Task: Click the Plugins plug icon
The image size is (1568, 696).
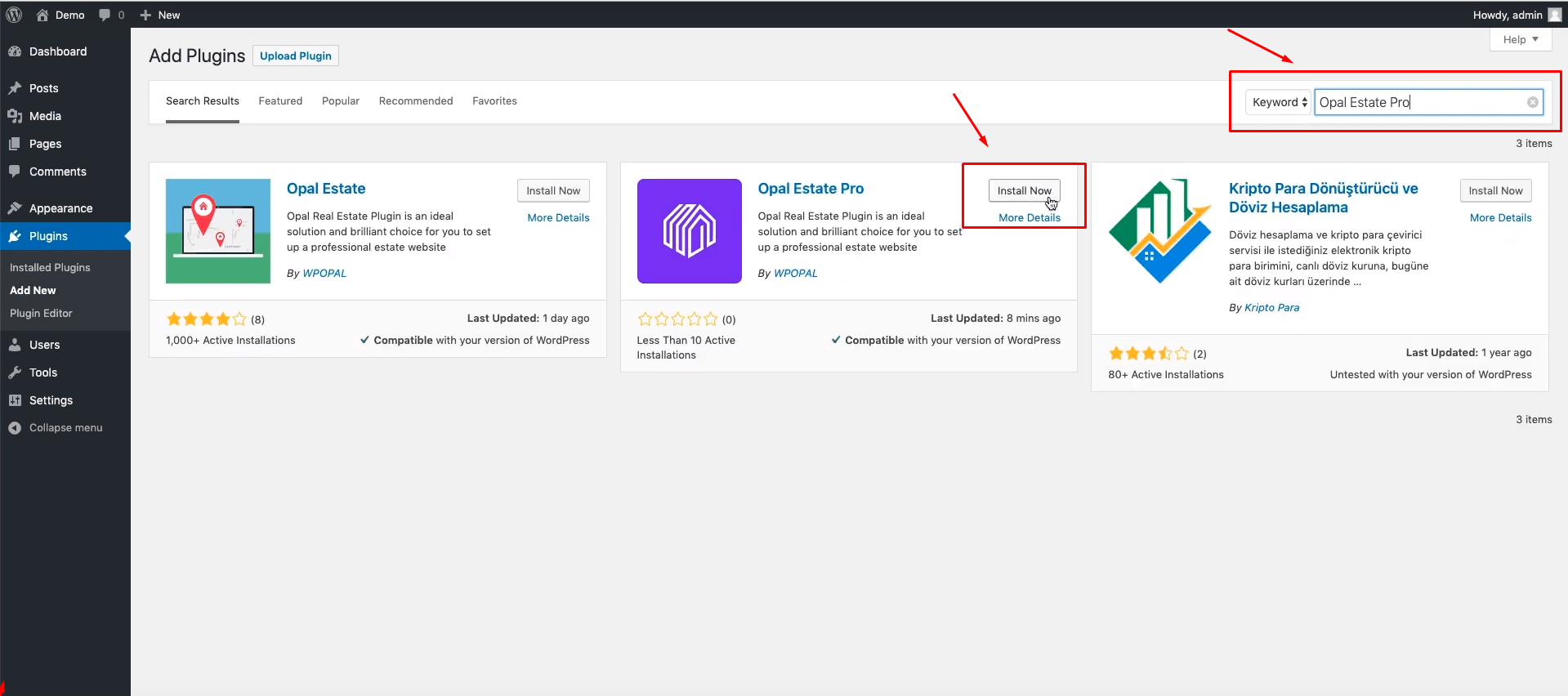Action: coord(15,236)
